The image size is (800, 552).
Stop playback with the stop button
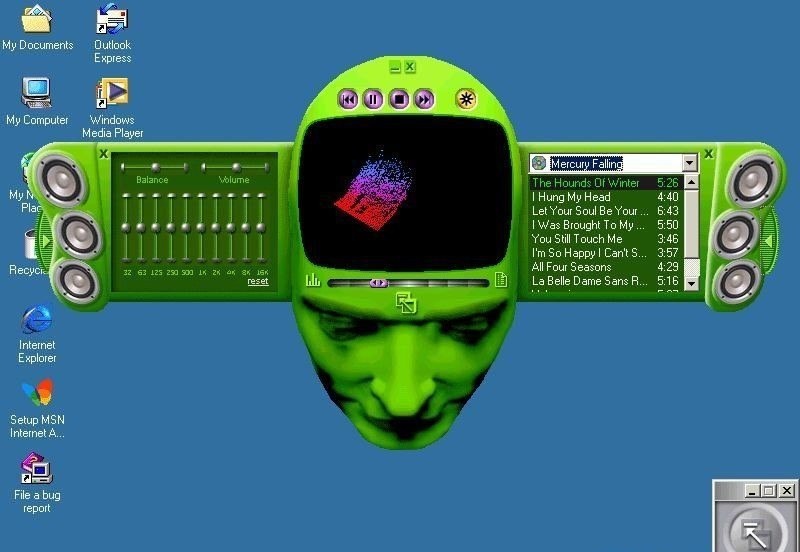point(399,99)
